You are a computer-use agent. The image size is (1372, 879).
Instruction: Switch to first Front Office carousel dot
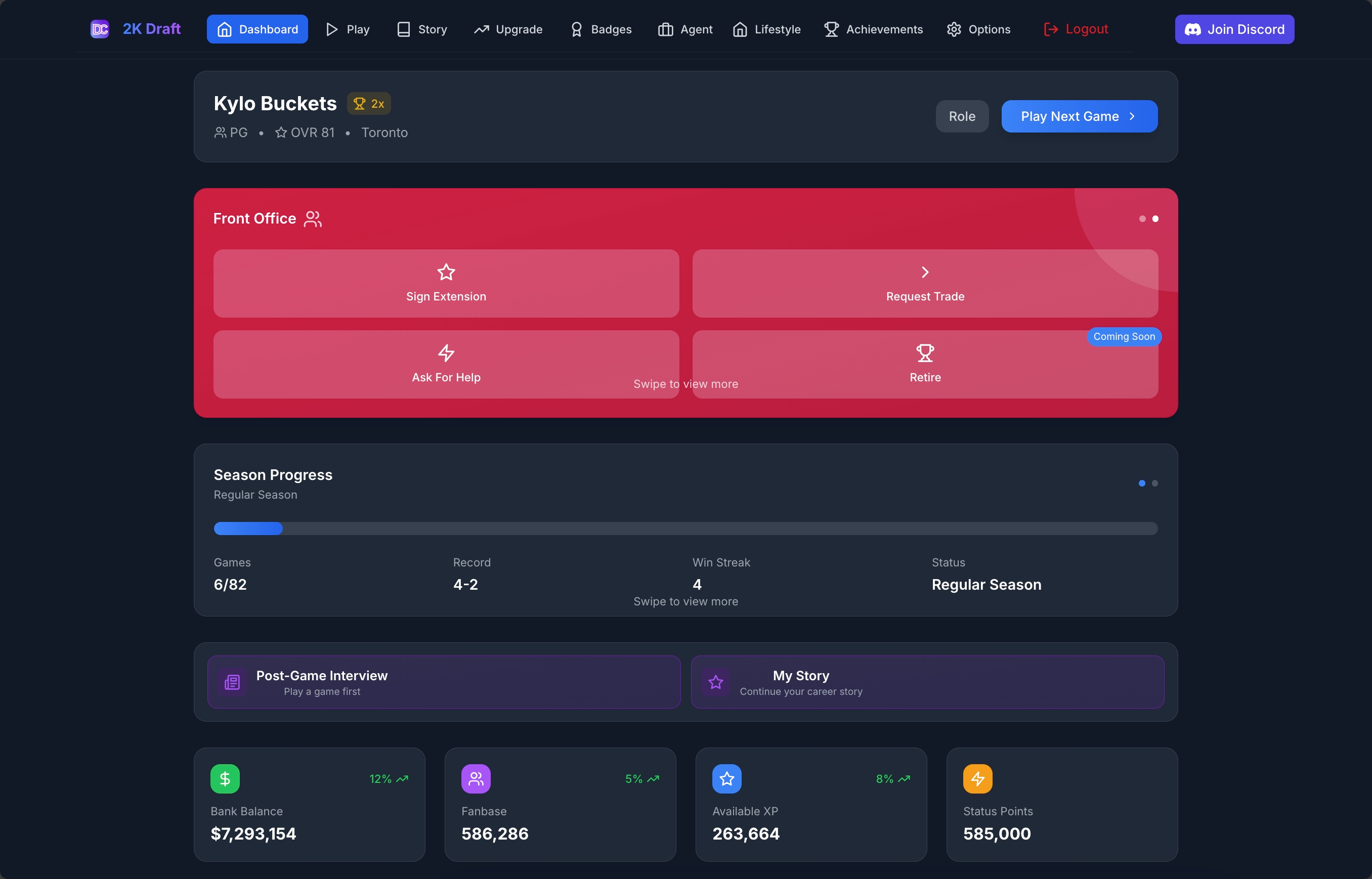[x=1142, y=218]
